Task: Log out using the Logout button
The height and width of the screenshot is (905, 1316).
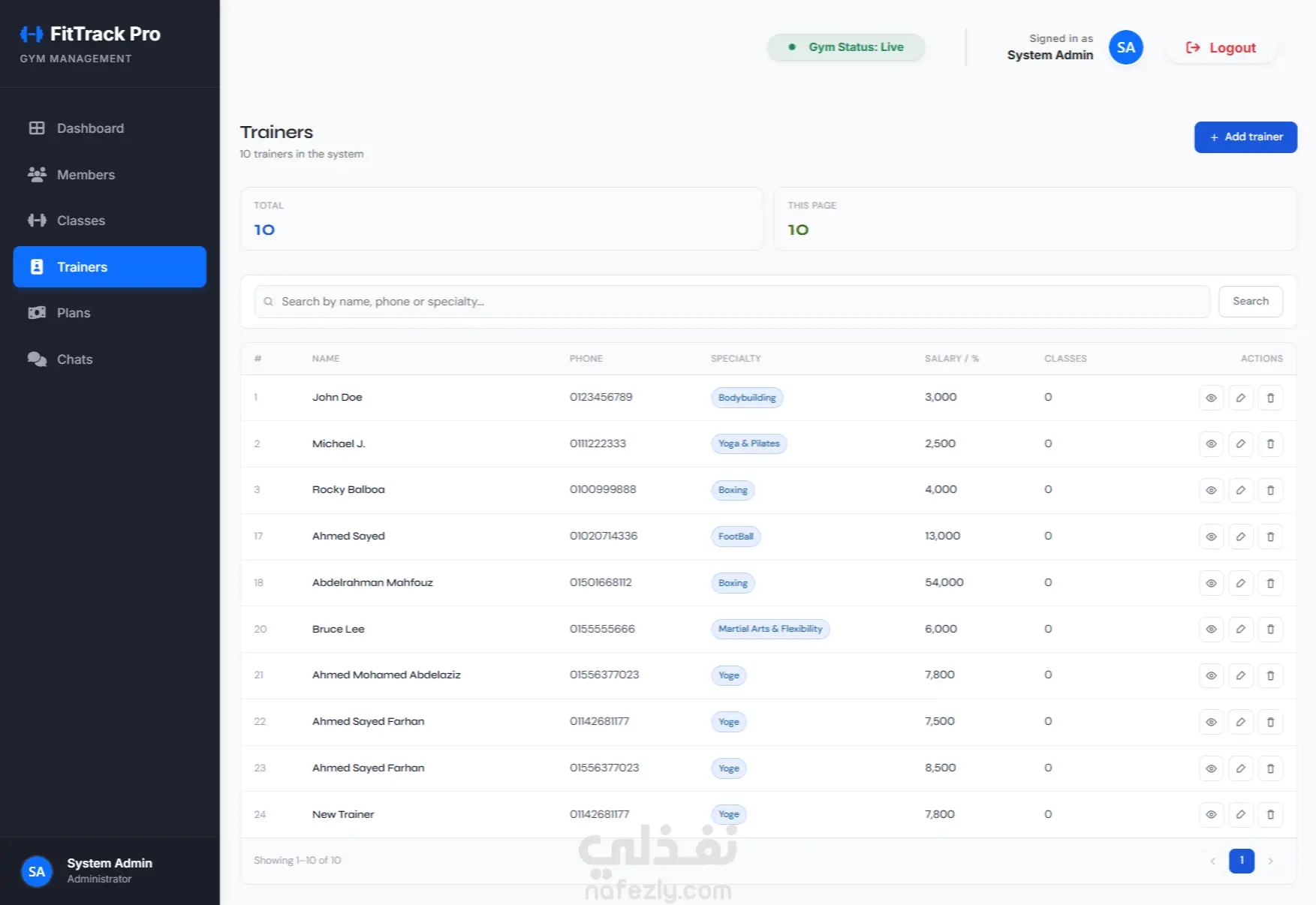Action: click(x=1221, y=48)
